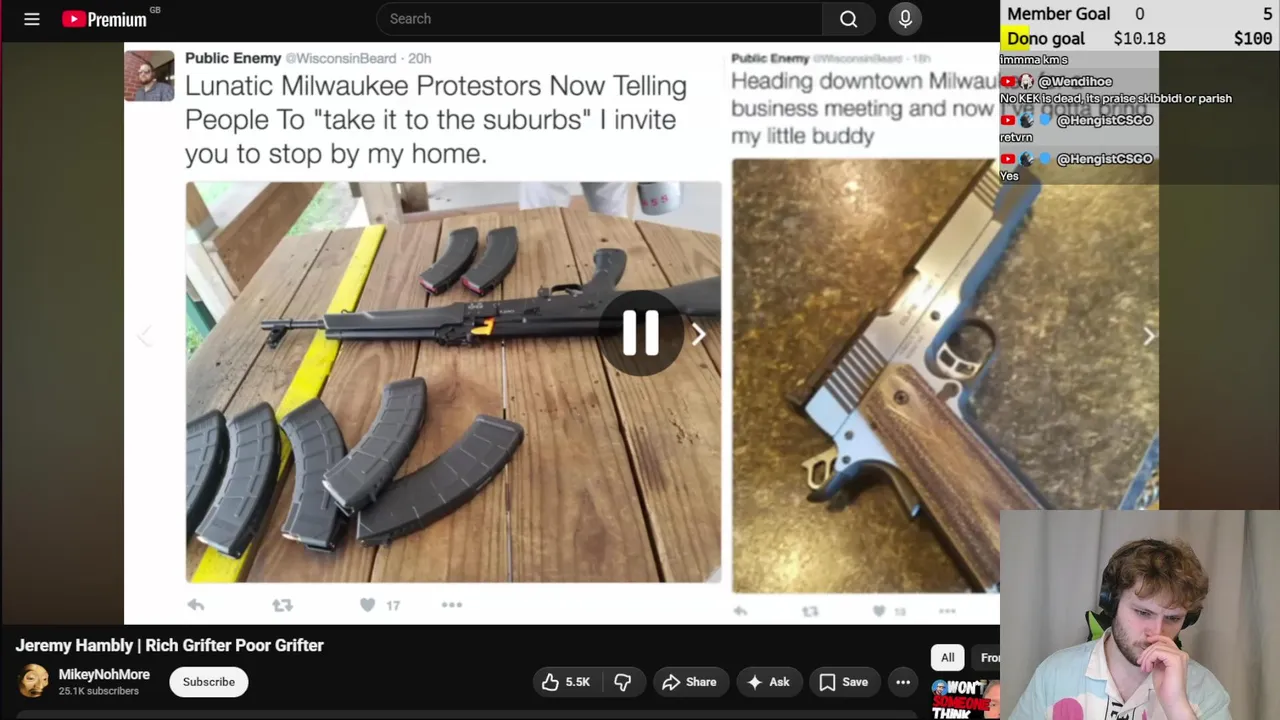Focus the Search input field

[600, 19]
